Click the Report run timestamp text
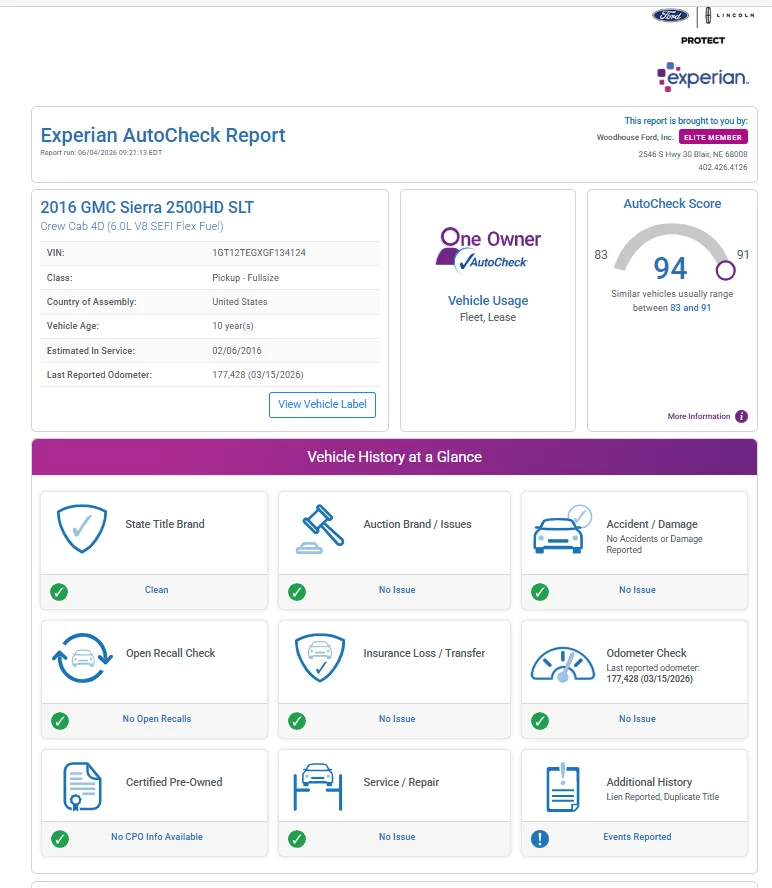The height and width of the screenshot is (888, 772). click(101, 152)
